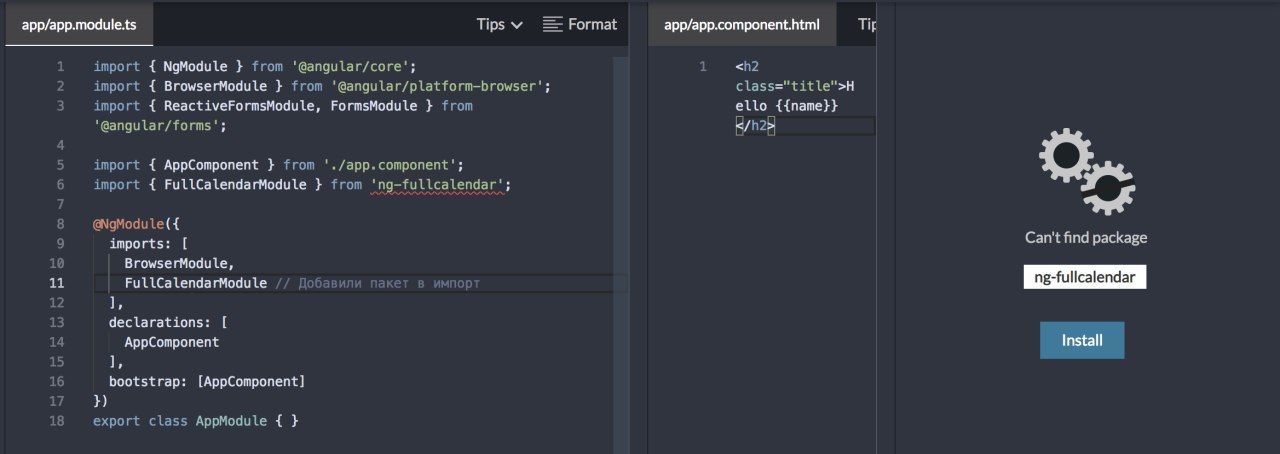Click the FullCalendarModule entry on line 11
Screen dimensions: 1280x454
pos(196,283)
